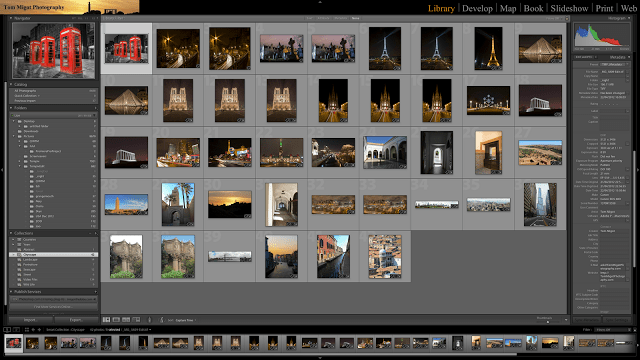Click the Sync Metadata button
This screenshot has height=360, width=640.
[x=587, y=320]
